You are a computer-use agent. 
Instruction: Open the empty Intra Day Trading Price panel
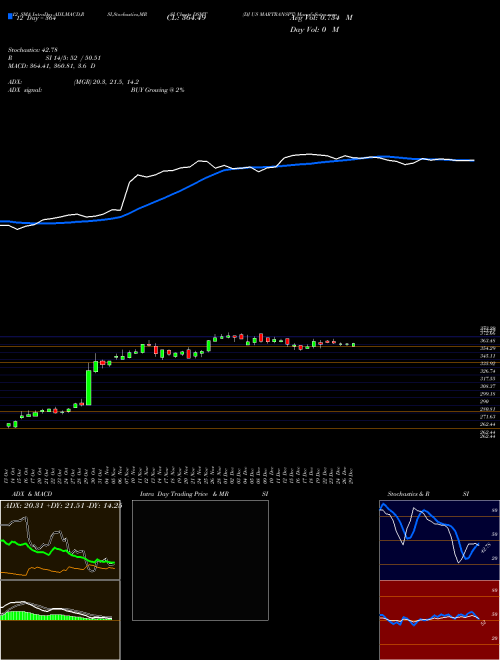click(x=200, y=560)
